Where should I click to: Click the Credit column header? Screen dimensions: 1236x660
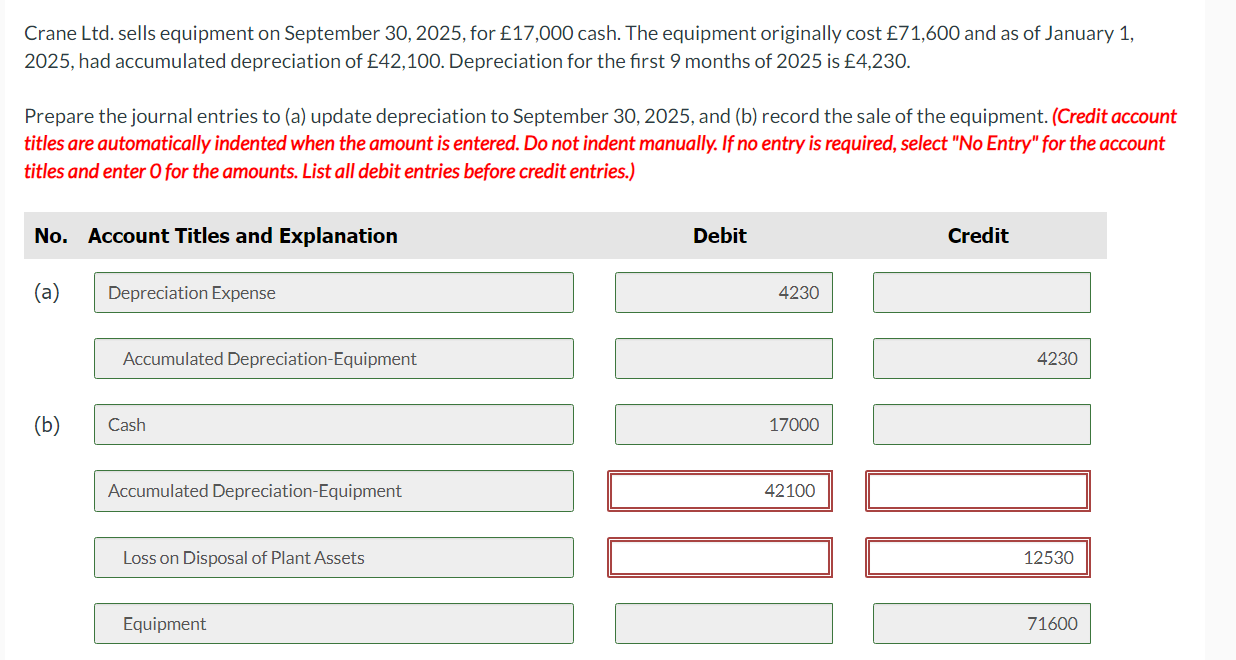coord(978,236)
